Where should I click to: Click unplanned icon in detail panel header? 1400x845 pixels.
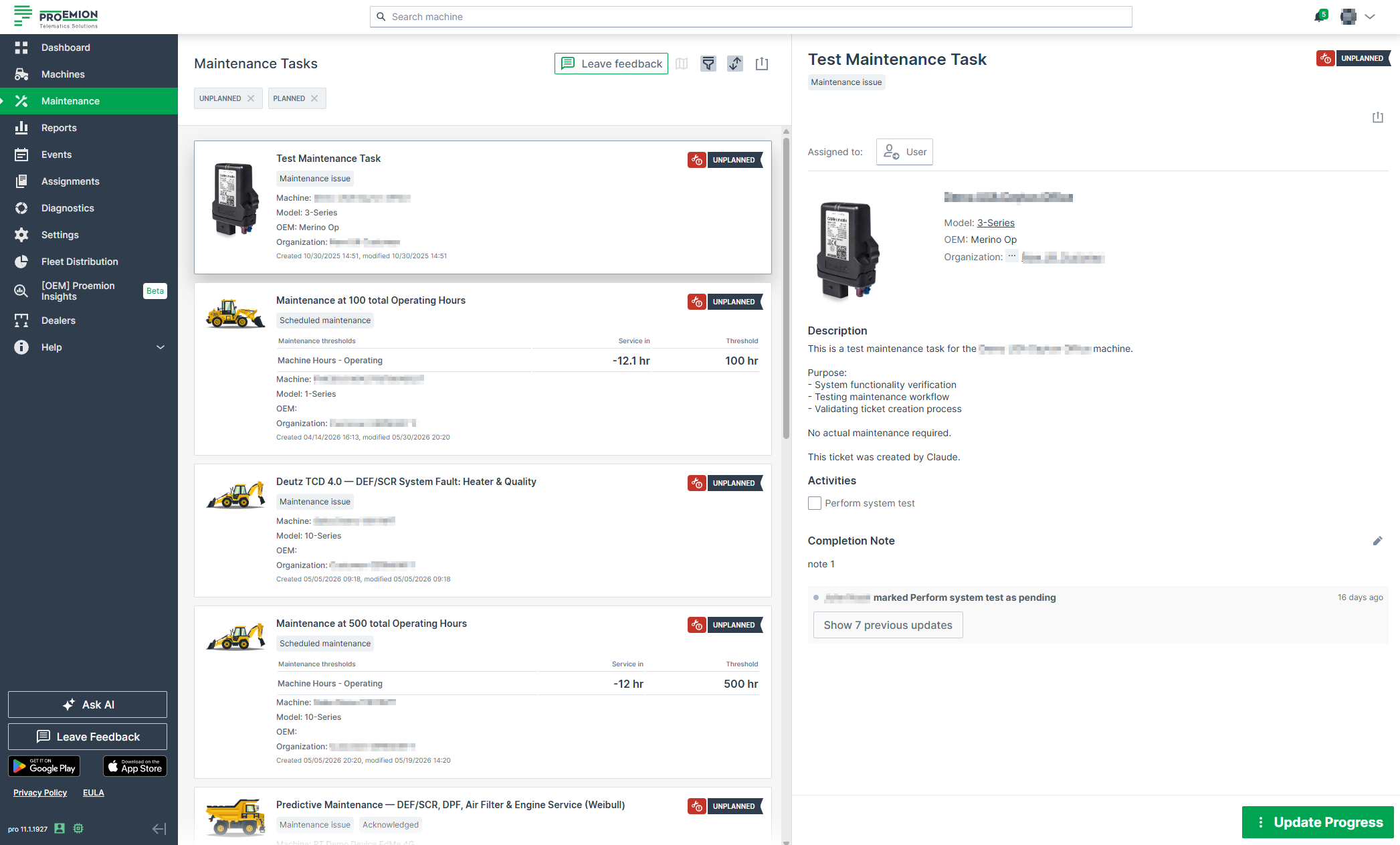pos(1325,58)
